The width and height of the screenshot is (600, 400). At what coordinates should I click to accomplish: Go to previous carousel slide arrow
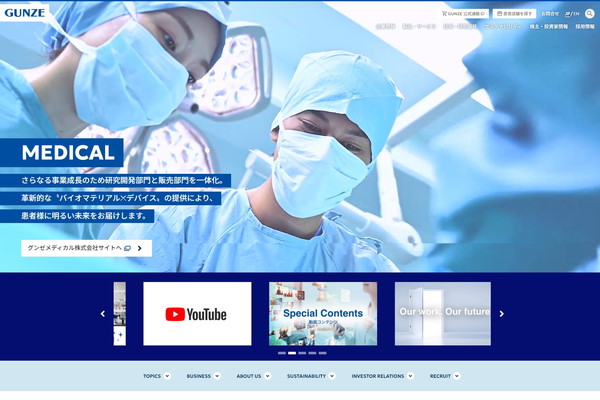[x=103, y=313]
